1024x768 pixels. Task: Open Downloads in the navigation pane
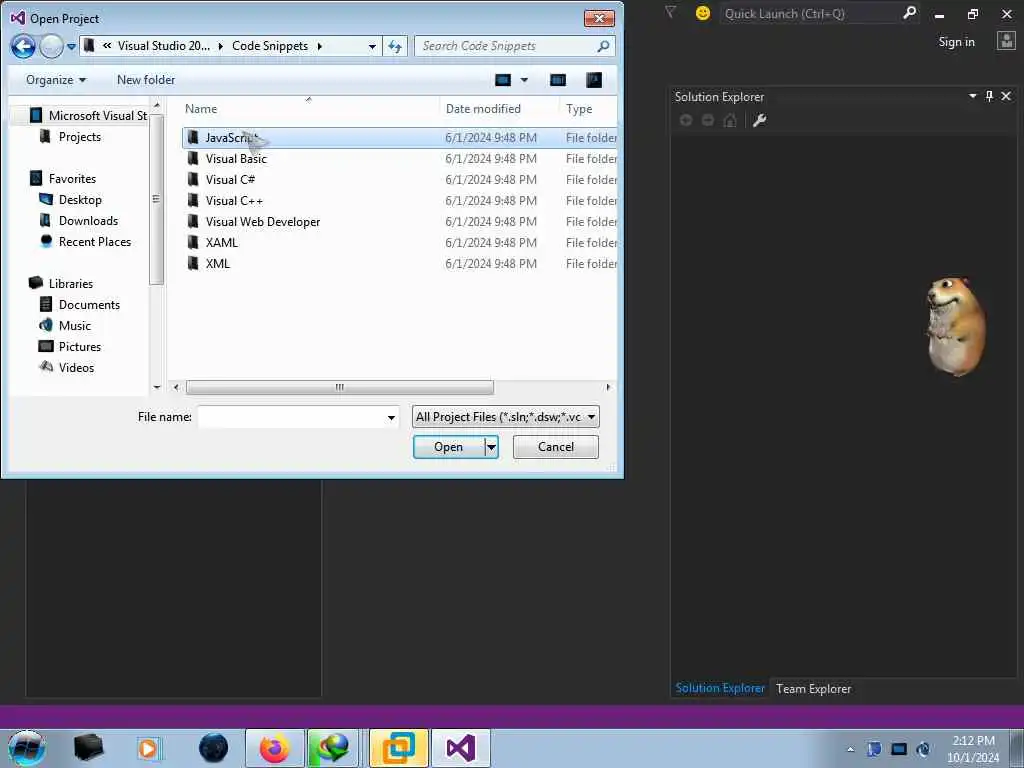pyautogui.click(x=78, y=220)
